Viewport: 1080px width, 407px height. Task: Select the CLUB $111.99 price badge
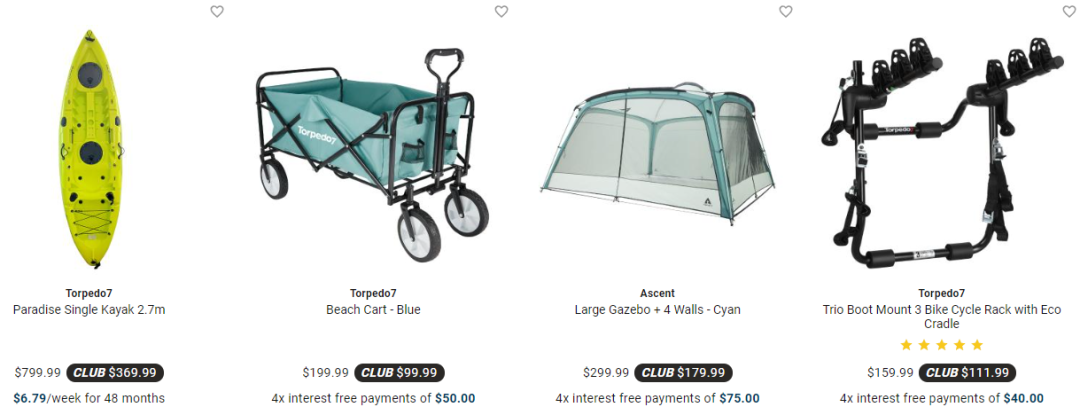point(967,373)
